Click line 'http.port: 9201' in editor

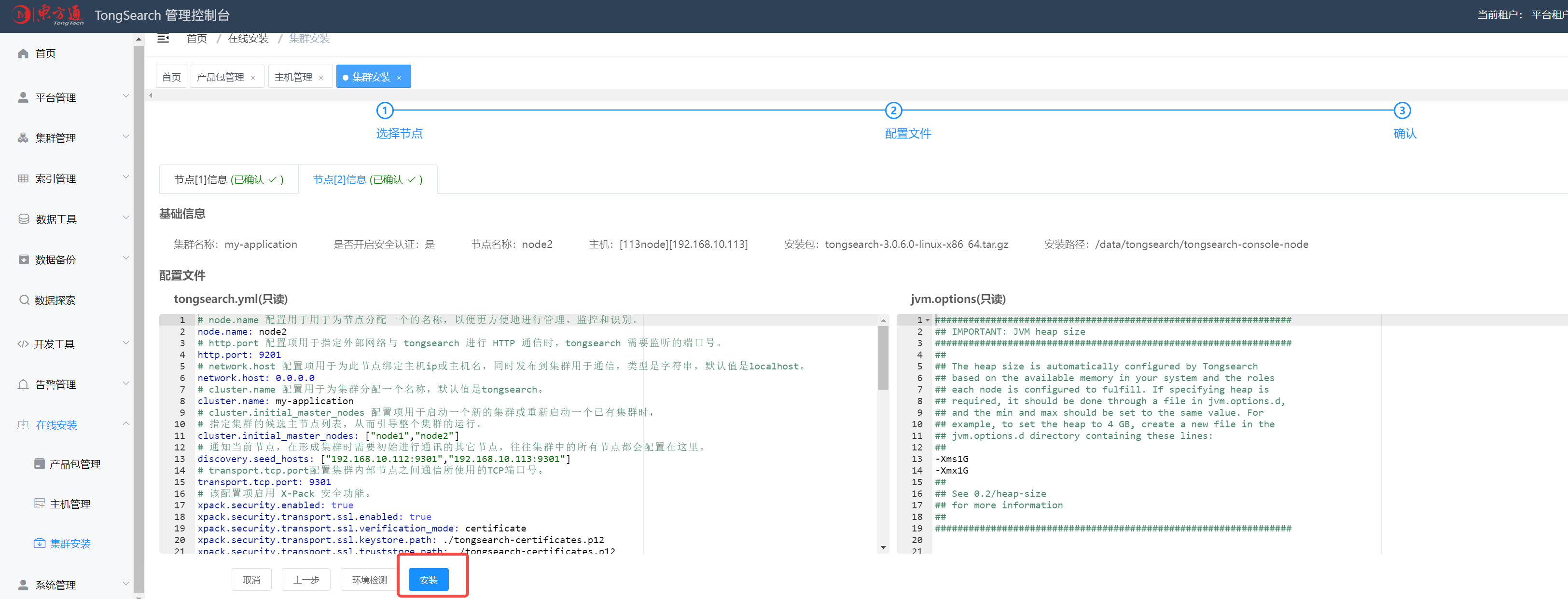(239, 355)
